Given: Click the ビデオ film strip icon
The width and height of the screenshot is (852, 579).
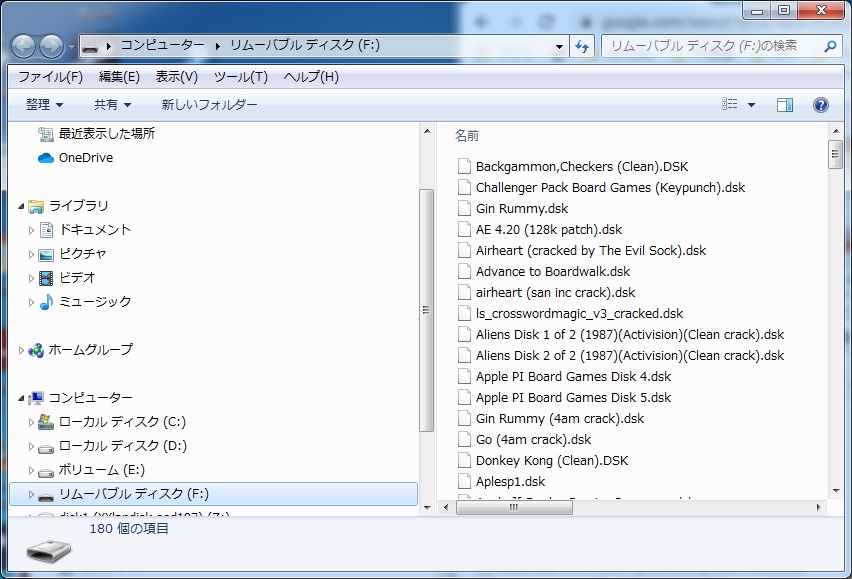Looking at the screenshot, I should 46,278.
